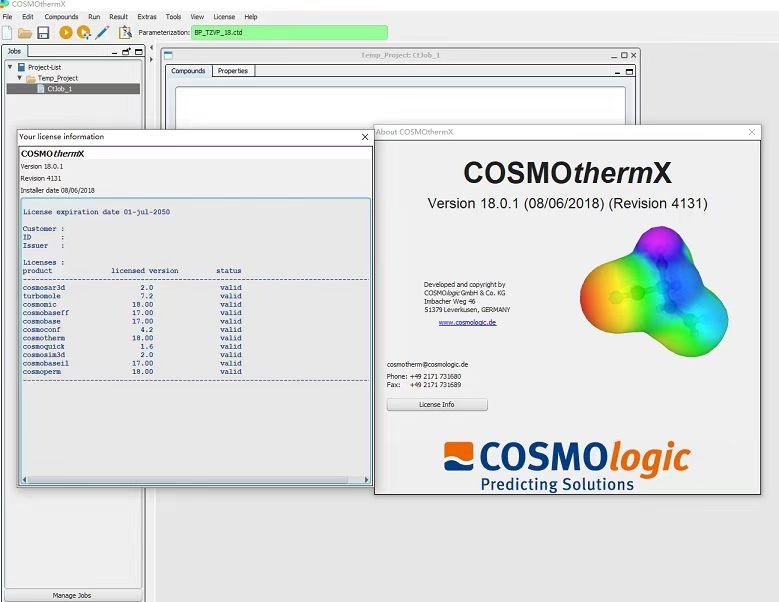The height and width of the screenshot is (602, 779).
Task: Open the Run menu
Action: (94, 17)
